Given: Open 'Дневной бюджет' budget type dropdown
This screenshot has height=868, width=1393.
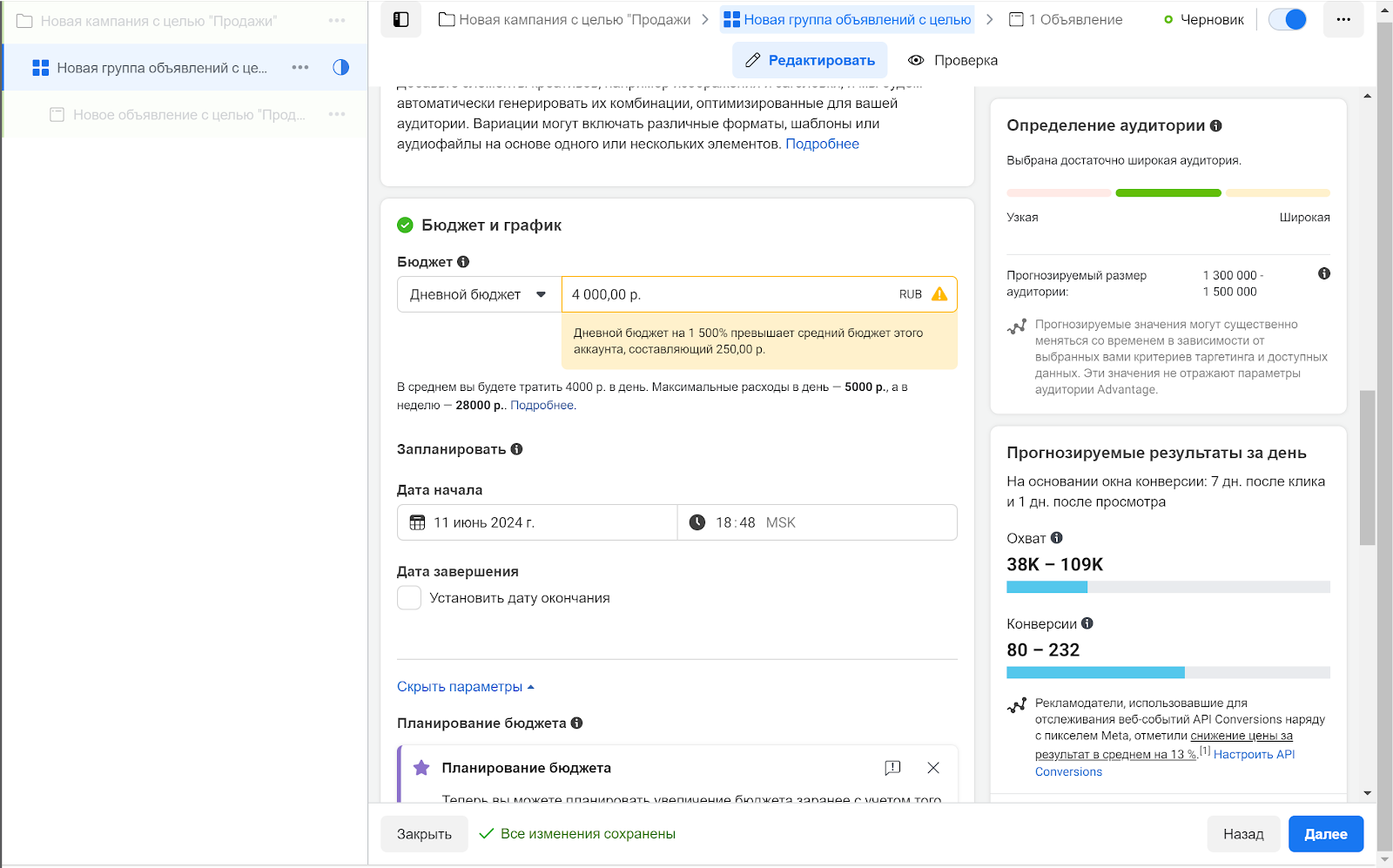Looking at the screenshot, I should coord(480,294).
